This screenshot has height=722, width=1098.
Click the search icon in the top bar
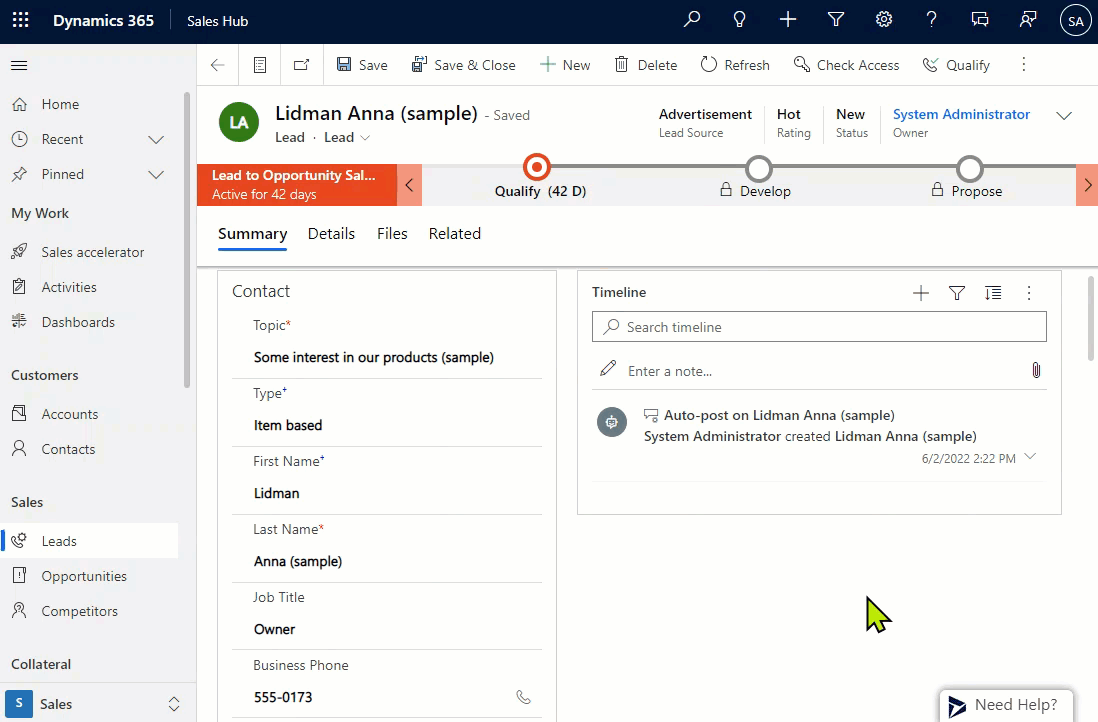pos(691,19)
